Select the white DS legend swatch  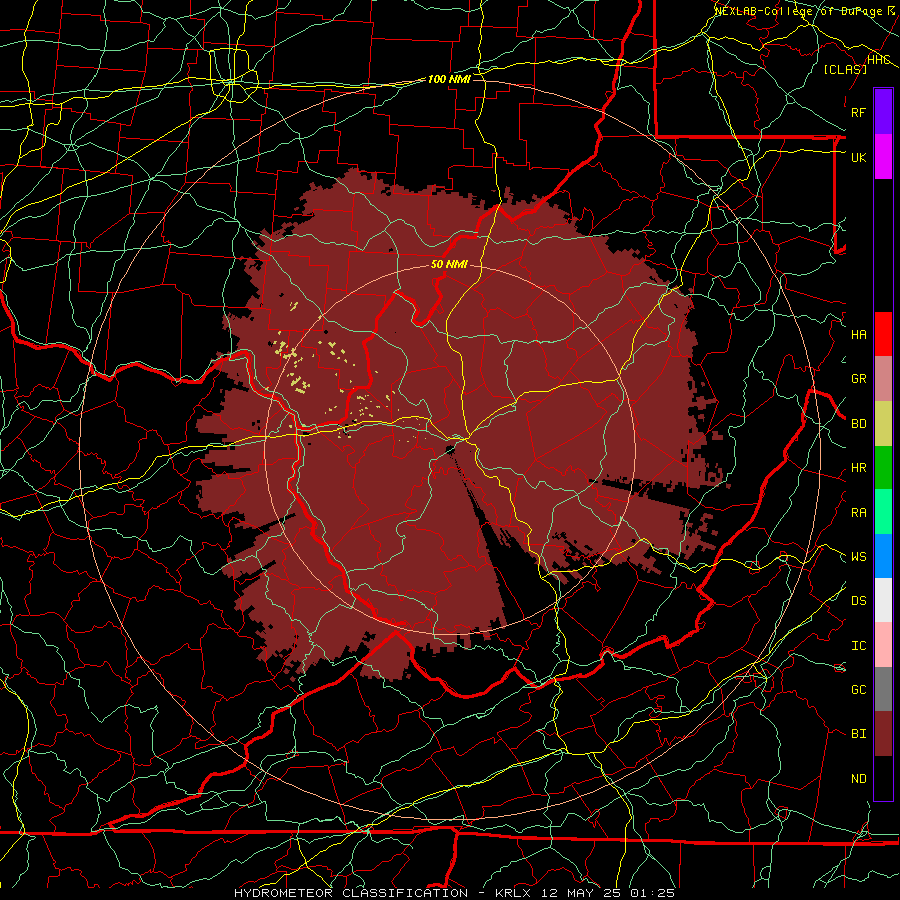point(883,600)
